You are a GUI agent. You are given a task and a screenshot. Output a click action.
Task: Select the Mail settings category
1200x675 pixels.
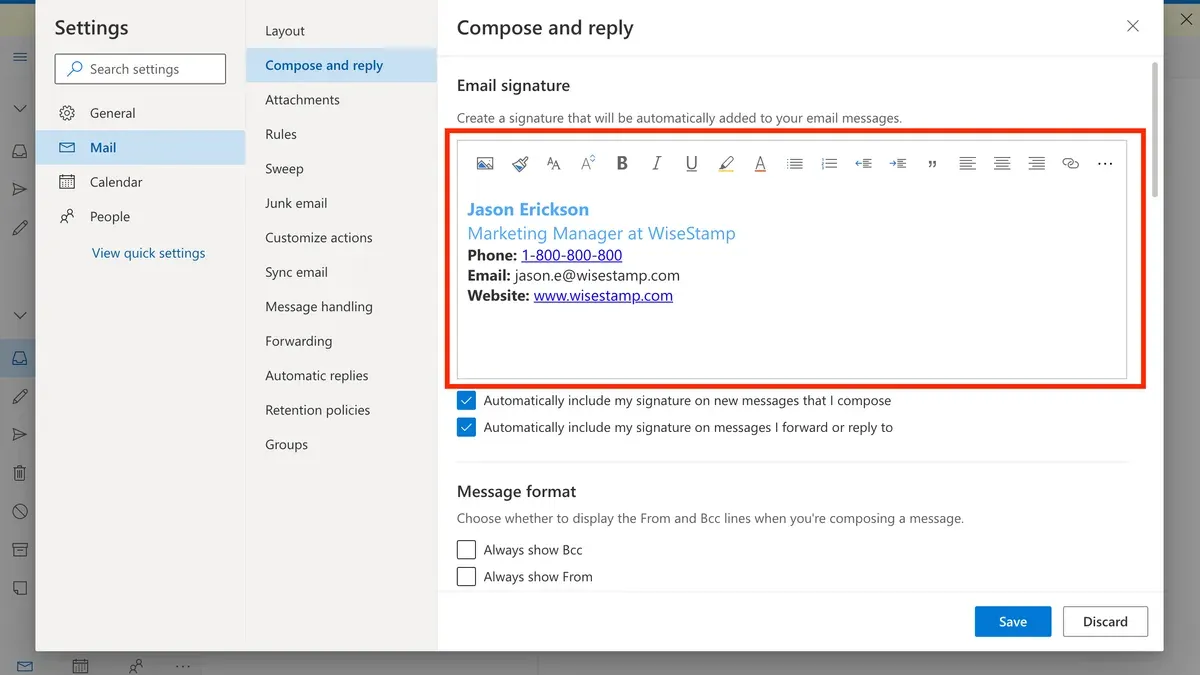pos(140,147)
